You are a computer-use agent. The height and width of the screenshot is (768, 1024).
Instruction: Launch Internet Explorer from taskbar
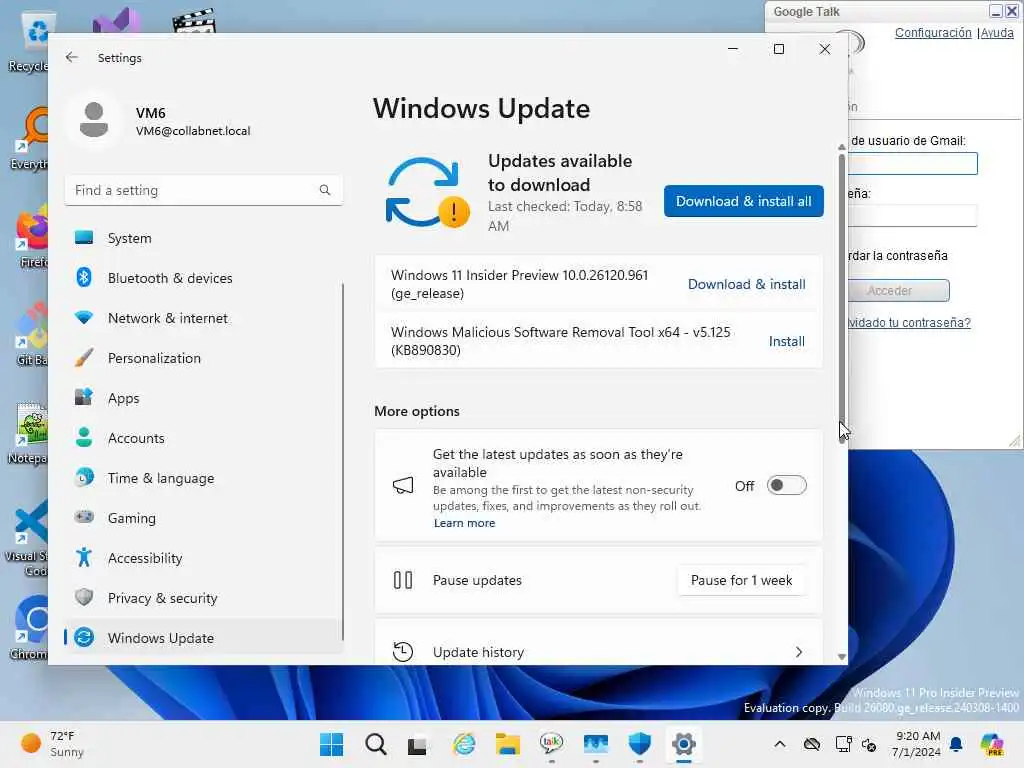point(464,744)
